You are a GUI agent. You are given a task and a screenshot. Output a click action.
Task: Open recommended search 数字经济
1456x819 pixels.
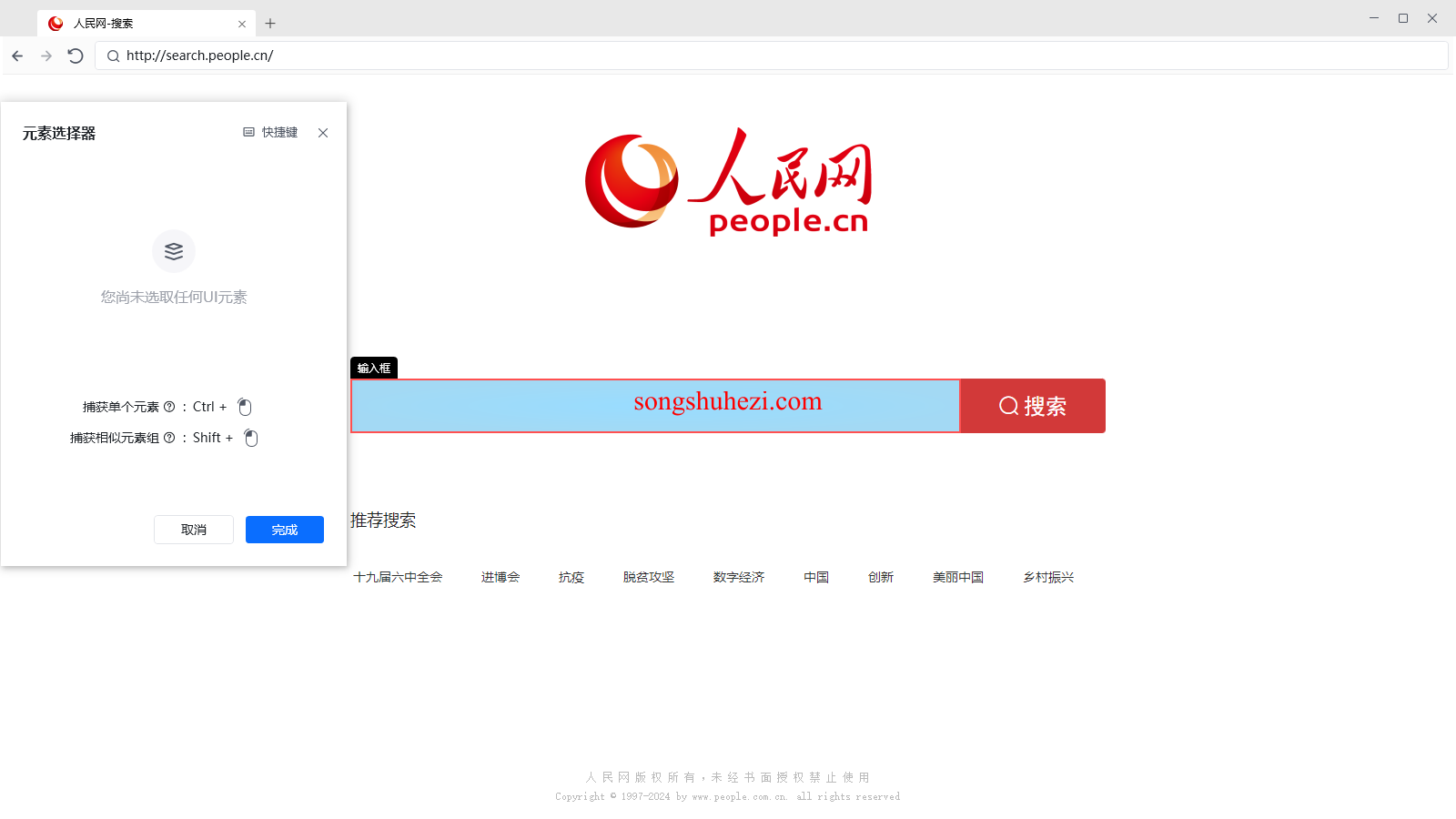(x=739, y=577)
